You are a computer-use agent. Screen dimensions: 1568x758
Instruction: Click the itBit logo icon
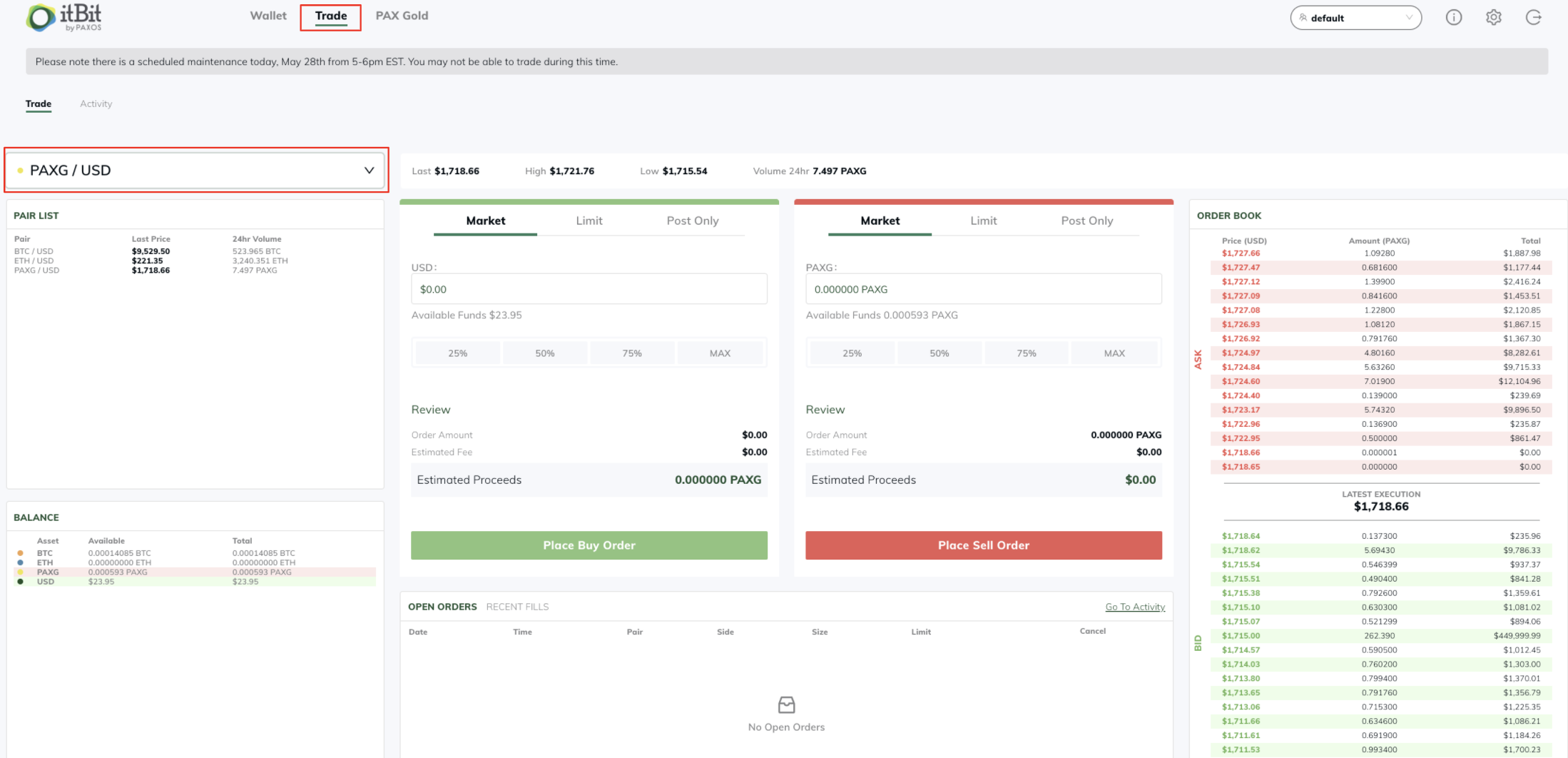(x=41, y=18)
